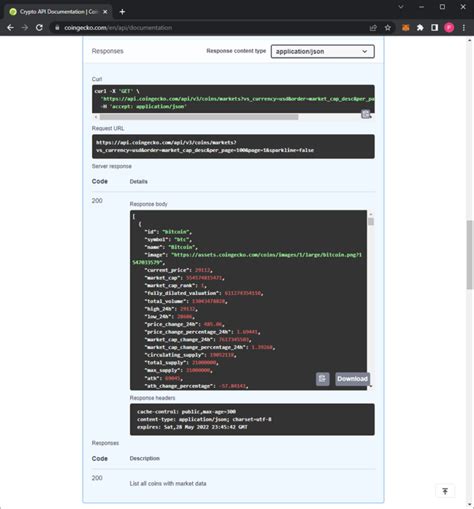Click the content-type response header line
Screen dimensions: 474x509
(x=204, y=419)
